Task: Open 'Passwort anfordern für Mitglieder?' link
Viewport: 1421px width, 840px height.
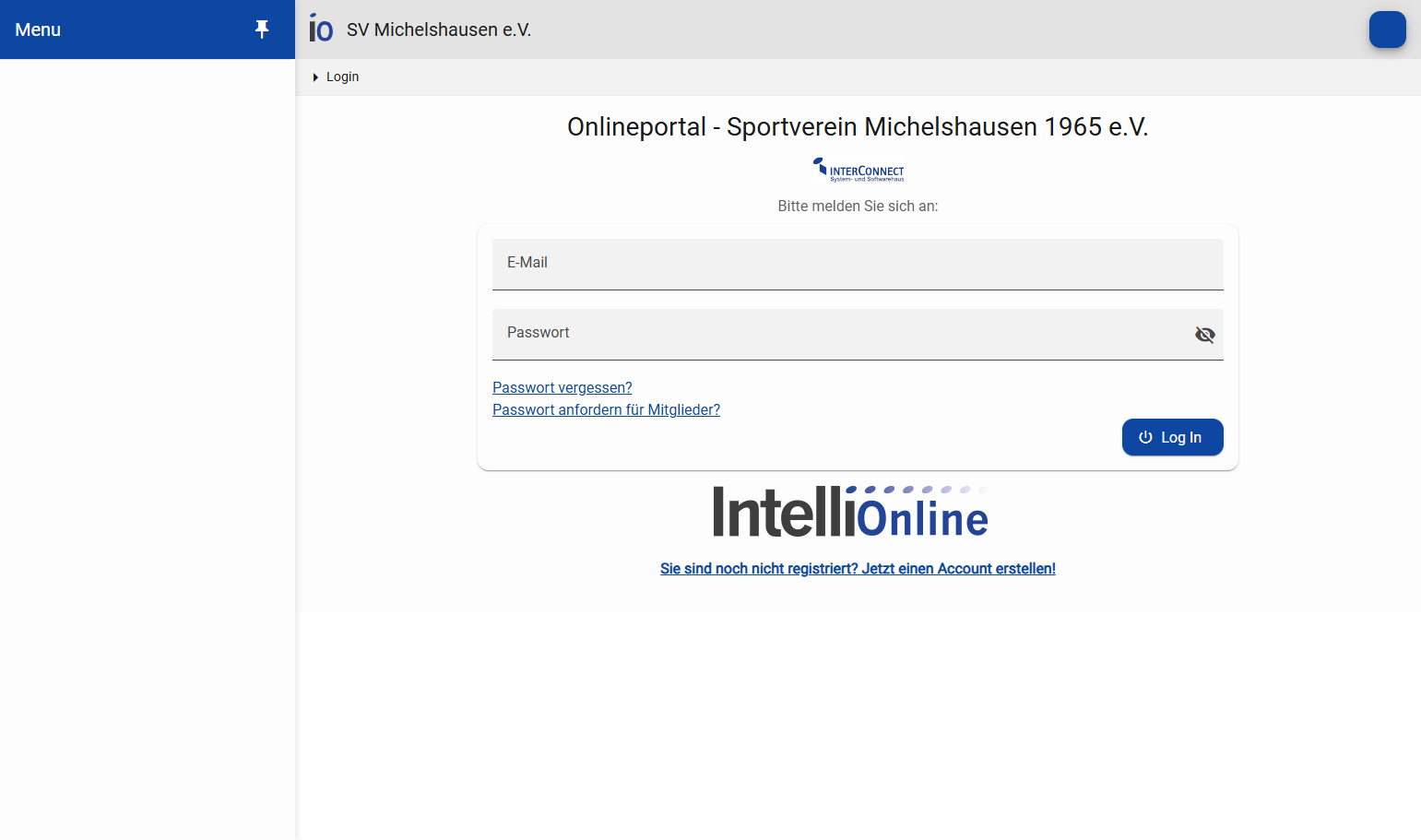Action: (606, 409)
